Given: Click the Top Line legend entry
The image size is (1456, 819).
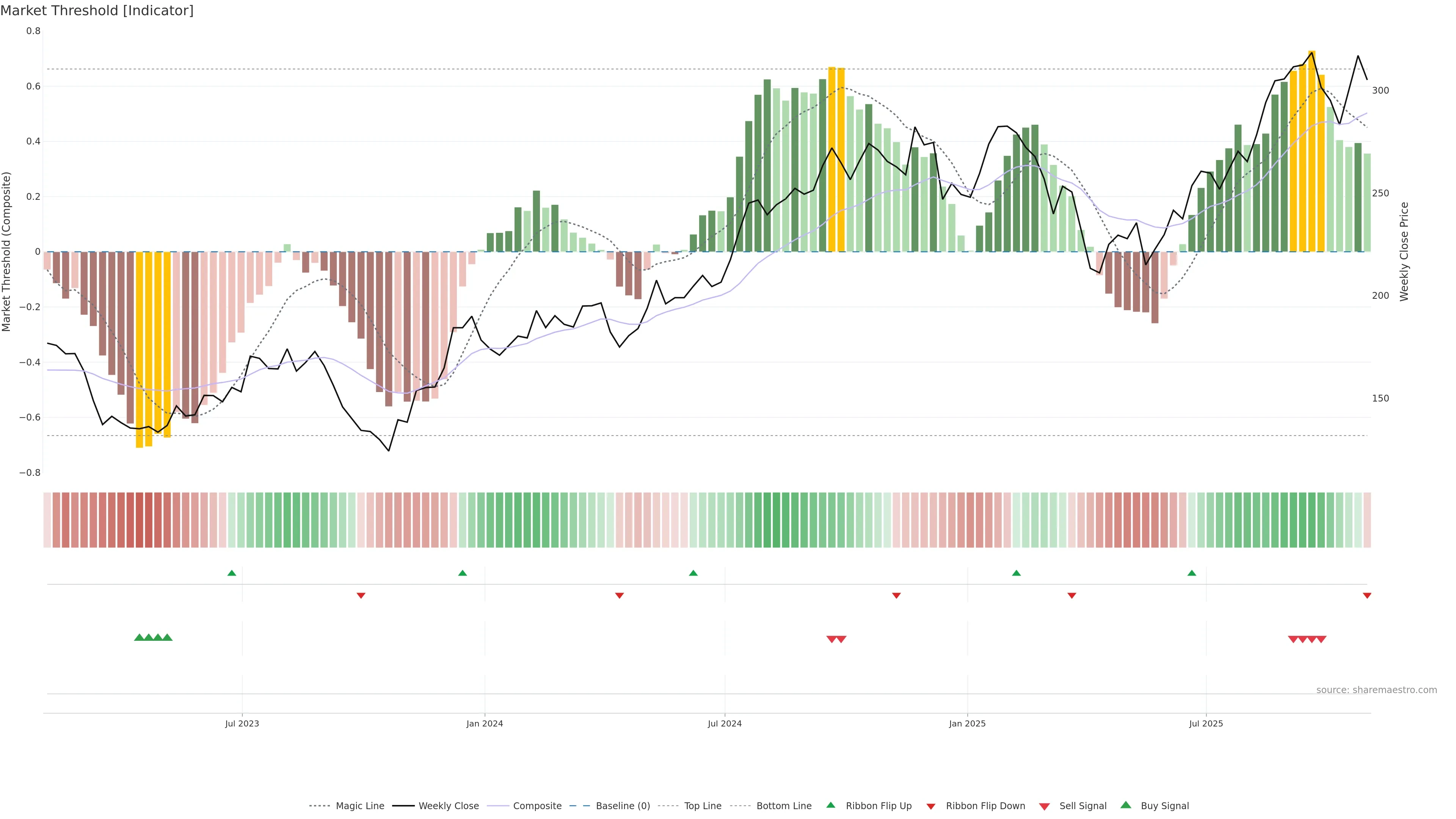Looking at the screenshot, I should coord(703,806).
